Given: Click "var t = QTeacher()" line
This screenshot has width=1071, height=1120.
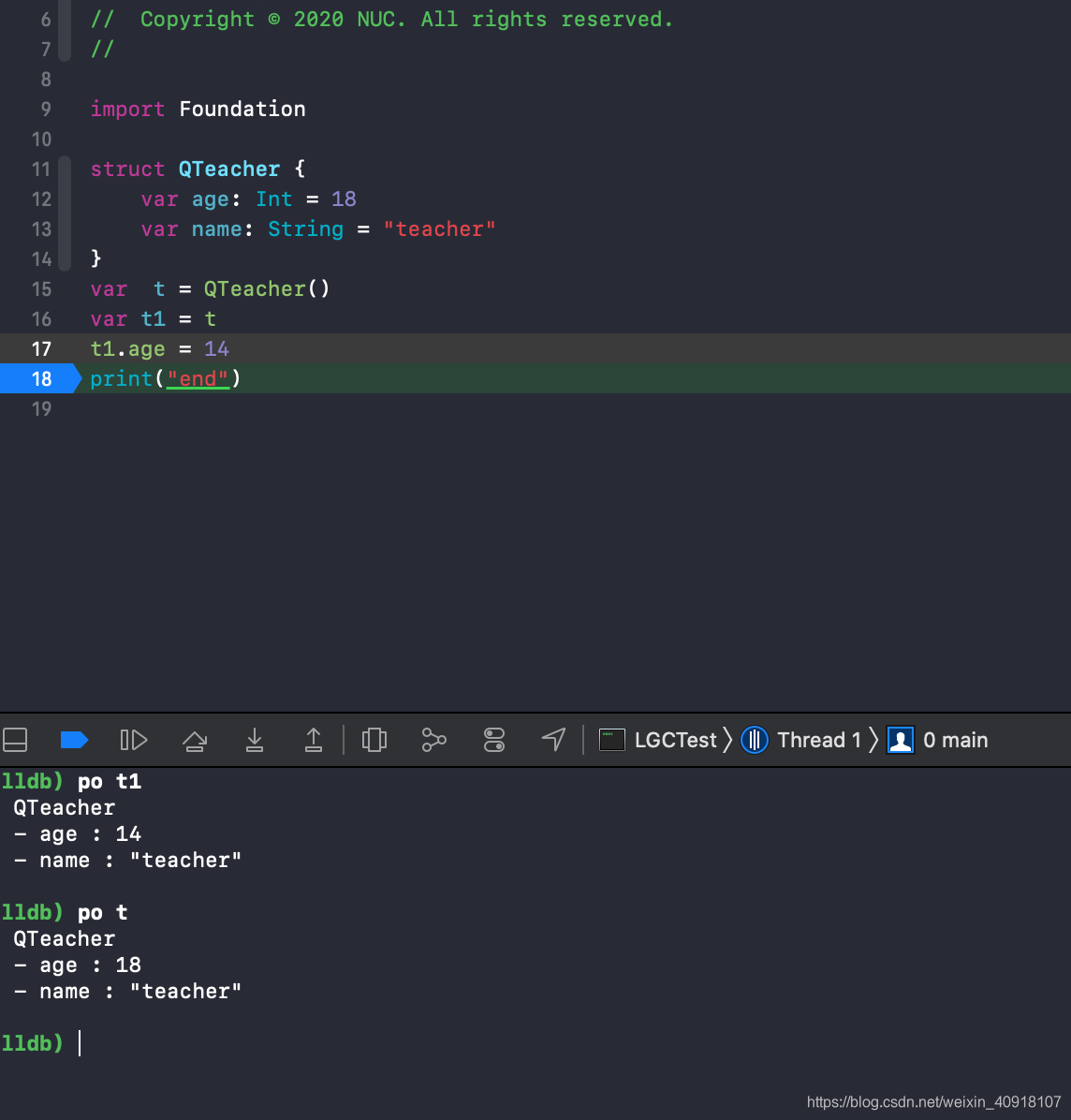Looking at the screenshot, I should pos(210,288).
